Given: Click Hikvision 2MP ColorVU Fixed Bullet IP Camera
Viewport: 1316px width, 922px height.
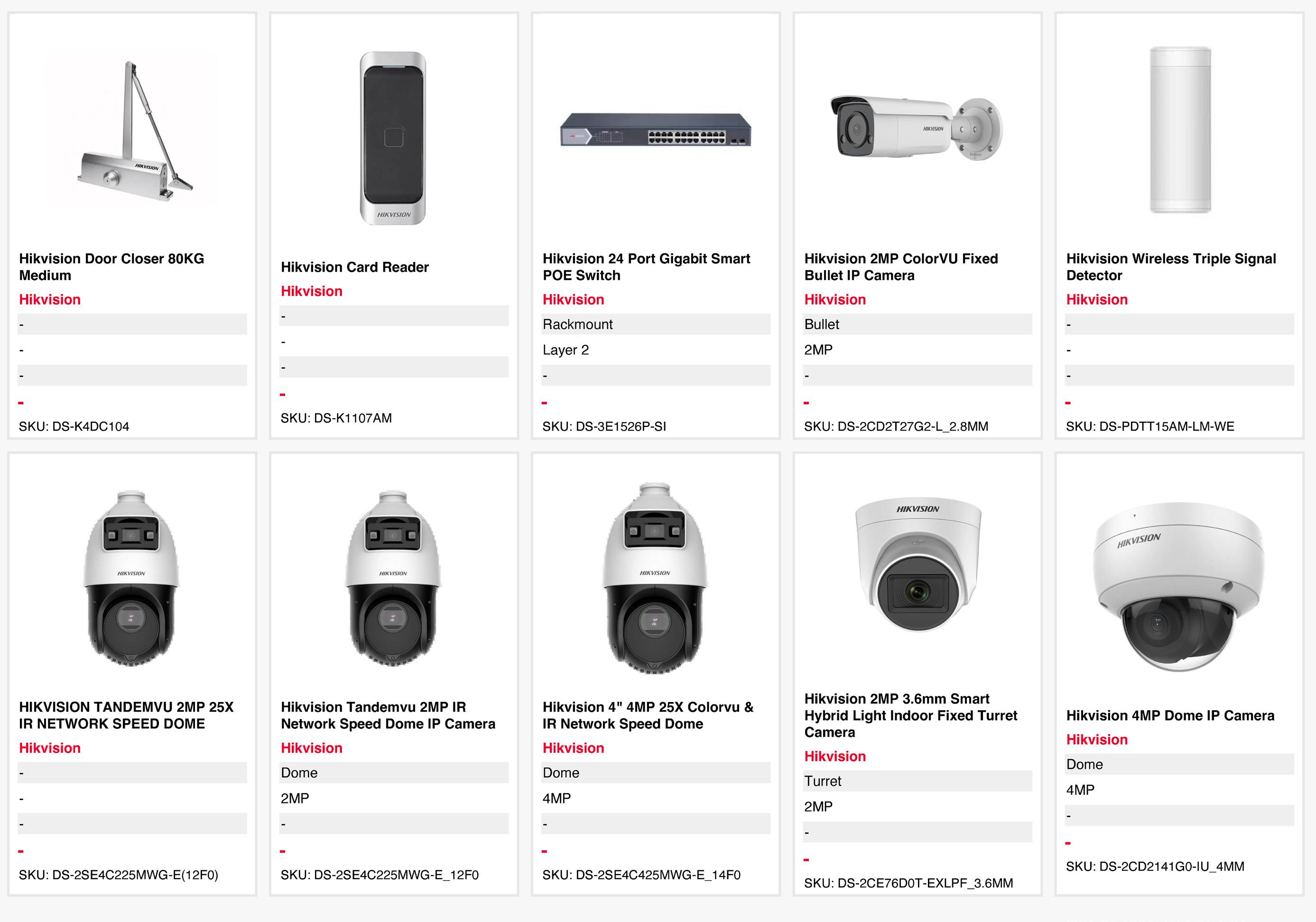Looking at the screenshot, I should tap(901, 267).
